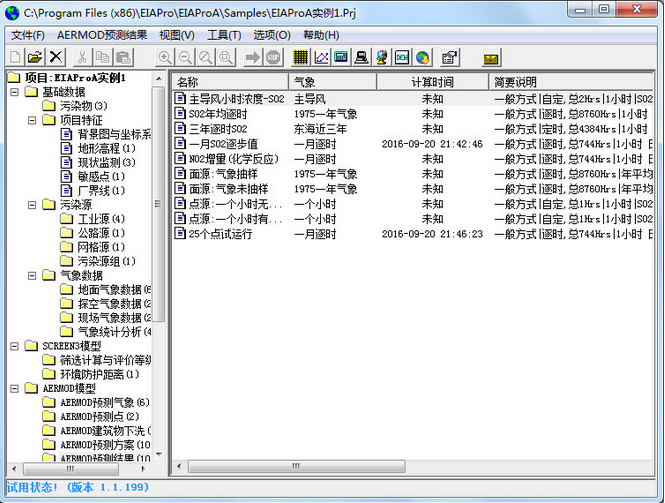The height and width of the screenshot is (503, 665).
Task: Click the scissors Cut toolbar icon
Action: pyautogui.click(x=82, y=57)
